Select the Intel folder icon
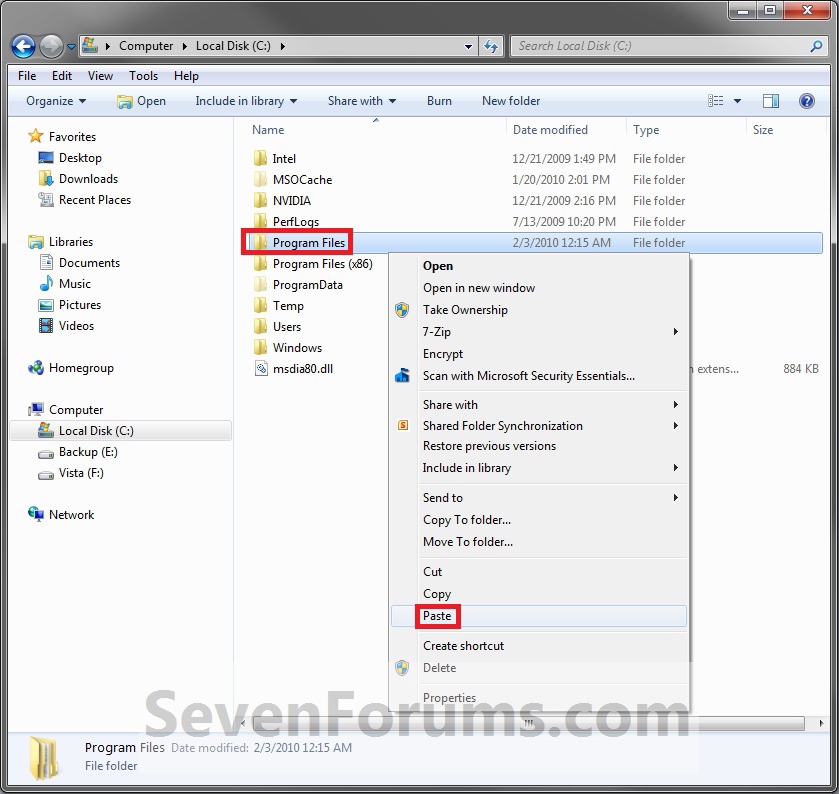The height and width of the screenshot is (794, 839). (x=261, y=158)
